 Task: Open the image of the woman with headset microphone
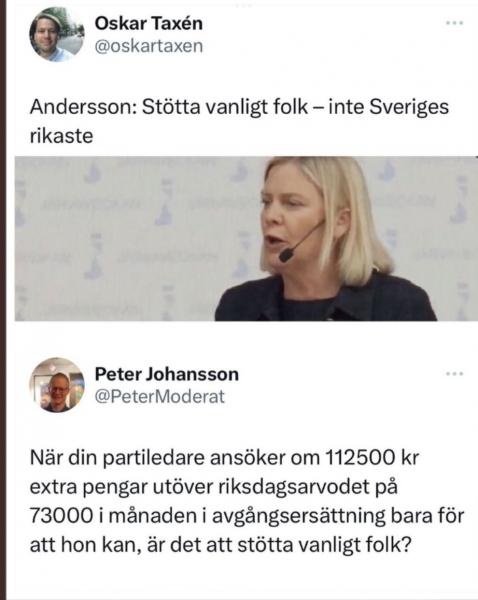coord(246,239)
